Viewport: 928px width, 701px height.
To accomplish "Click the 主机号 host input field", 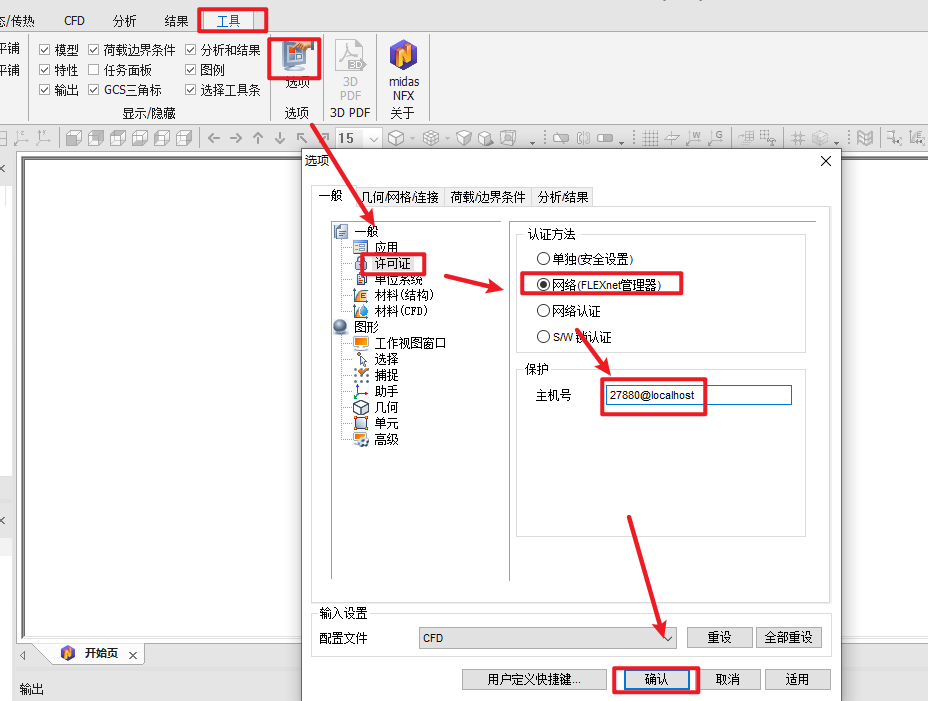I will [x=699, y=395].
